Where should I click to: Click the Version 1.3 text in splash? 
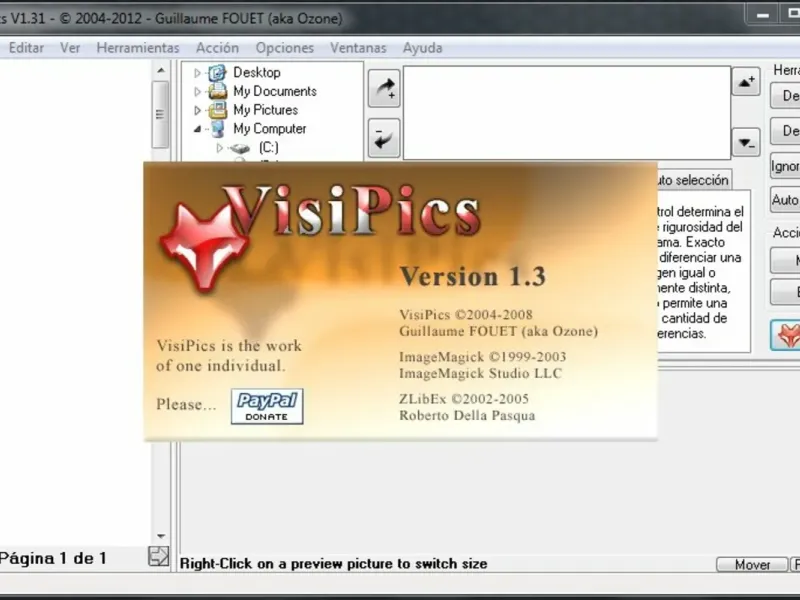472,277
